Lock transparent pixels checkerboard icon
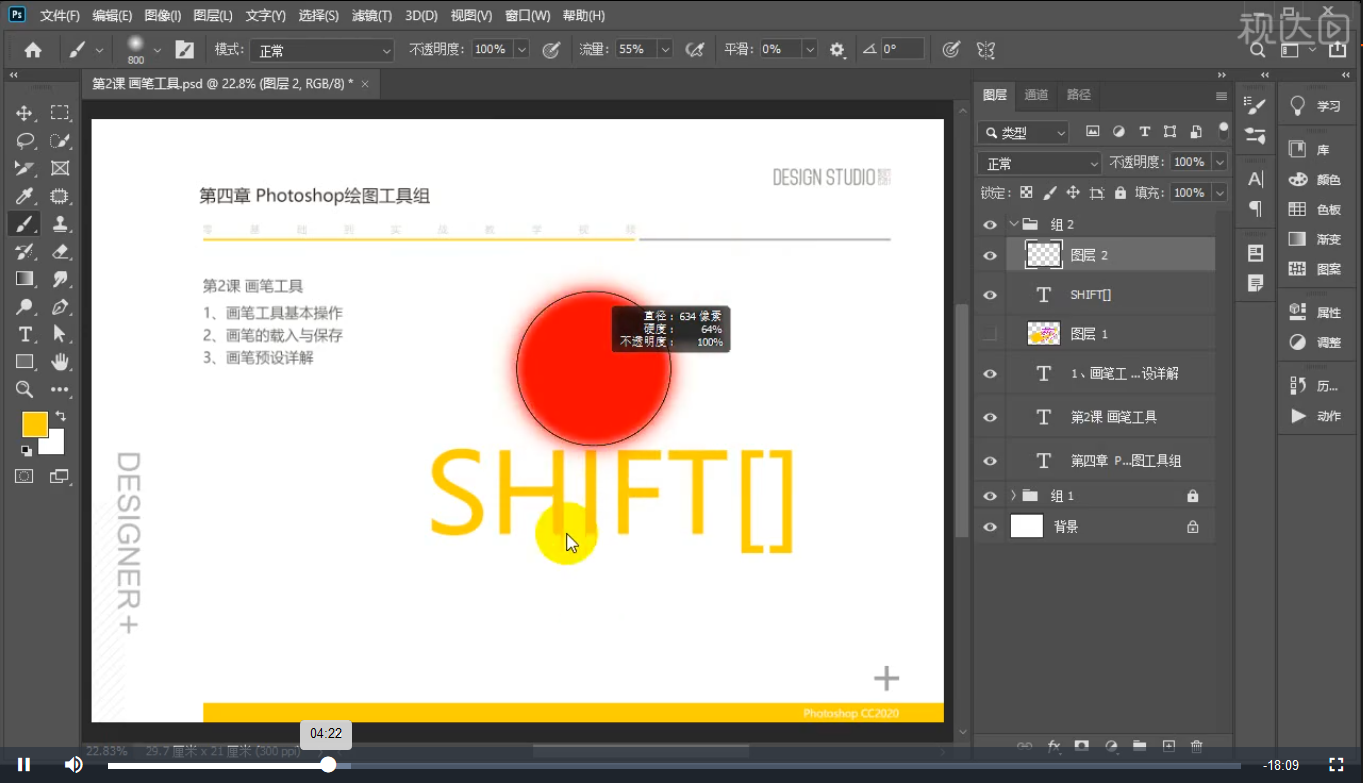 (x=1026, y=193)
